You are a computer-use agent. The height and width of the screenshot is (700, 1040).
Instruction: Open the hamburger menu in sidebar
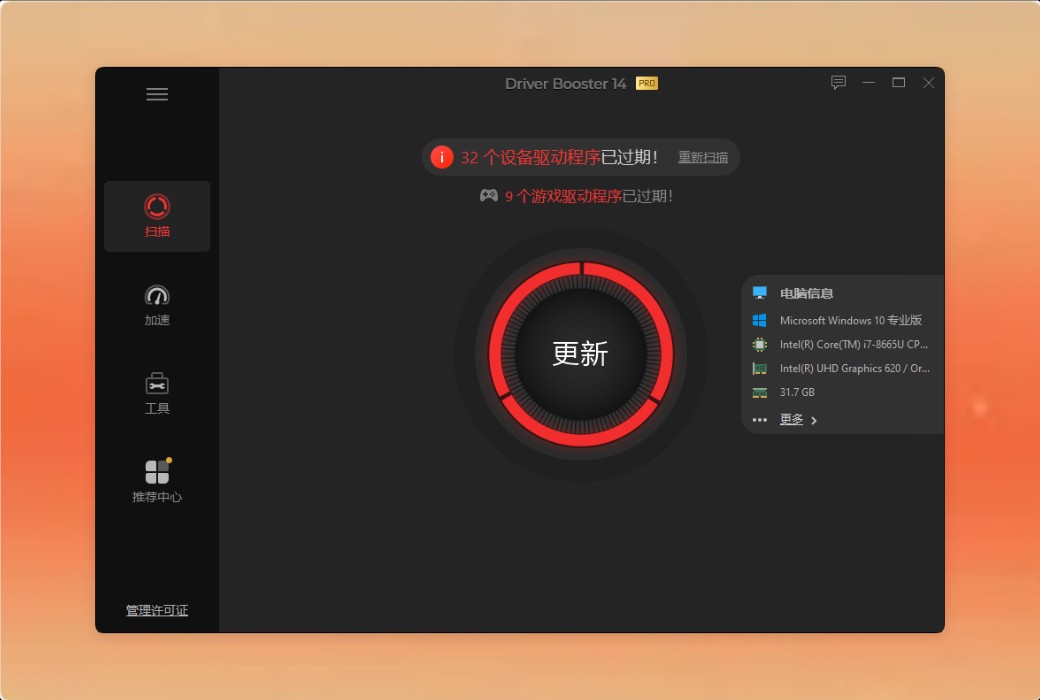(x=157, y=94)
